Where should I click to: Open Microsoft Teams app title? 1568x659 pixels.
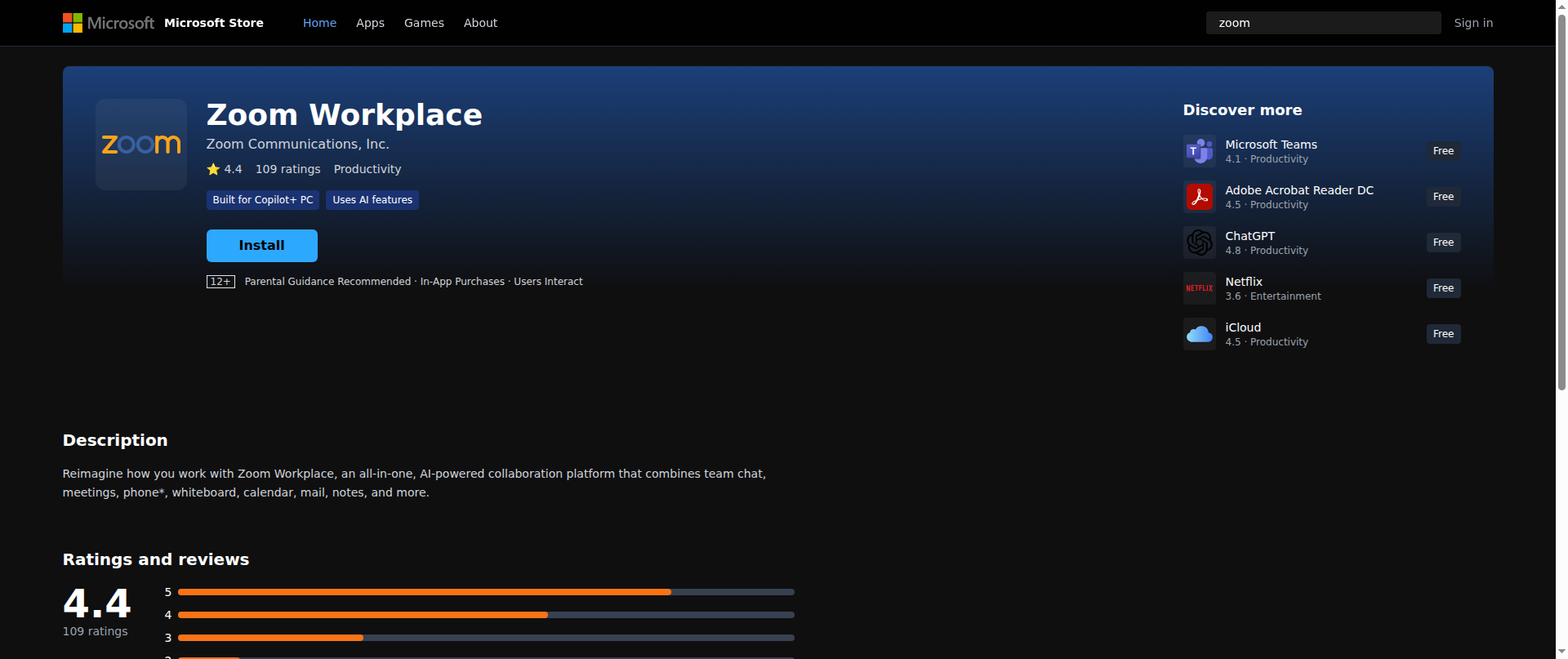click(x=1271, y=145)
